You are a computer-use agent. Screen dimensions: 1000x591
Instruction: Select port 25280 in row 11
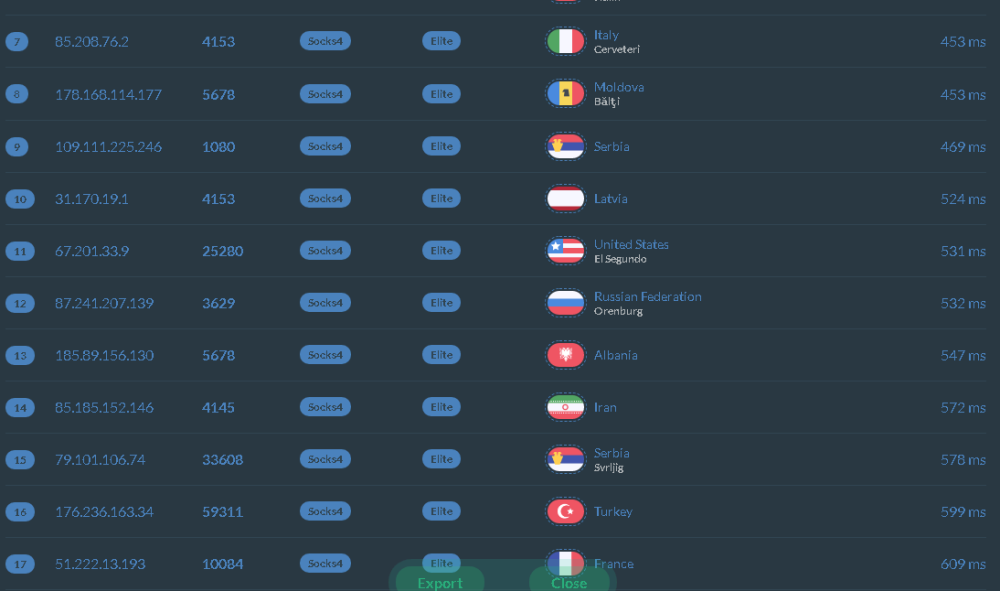(222, 251)
